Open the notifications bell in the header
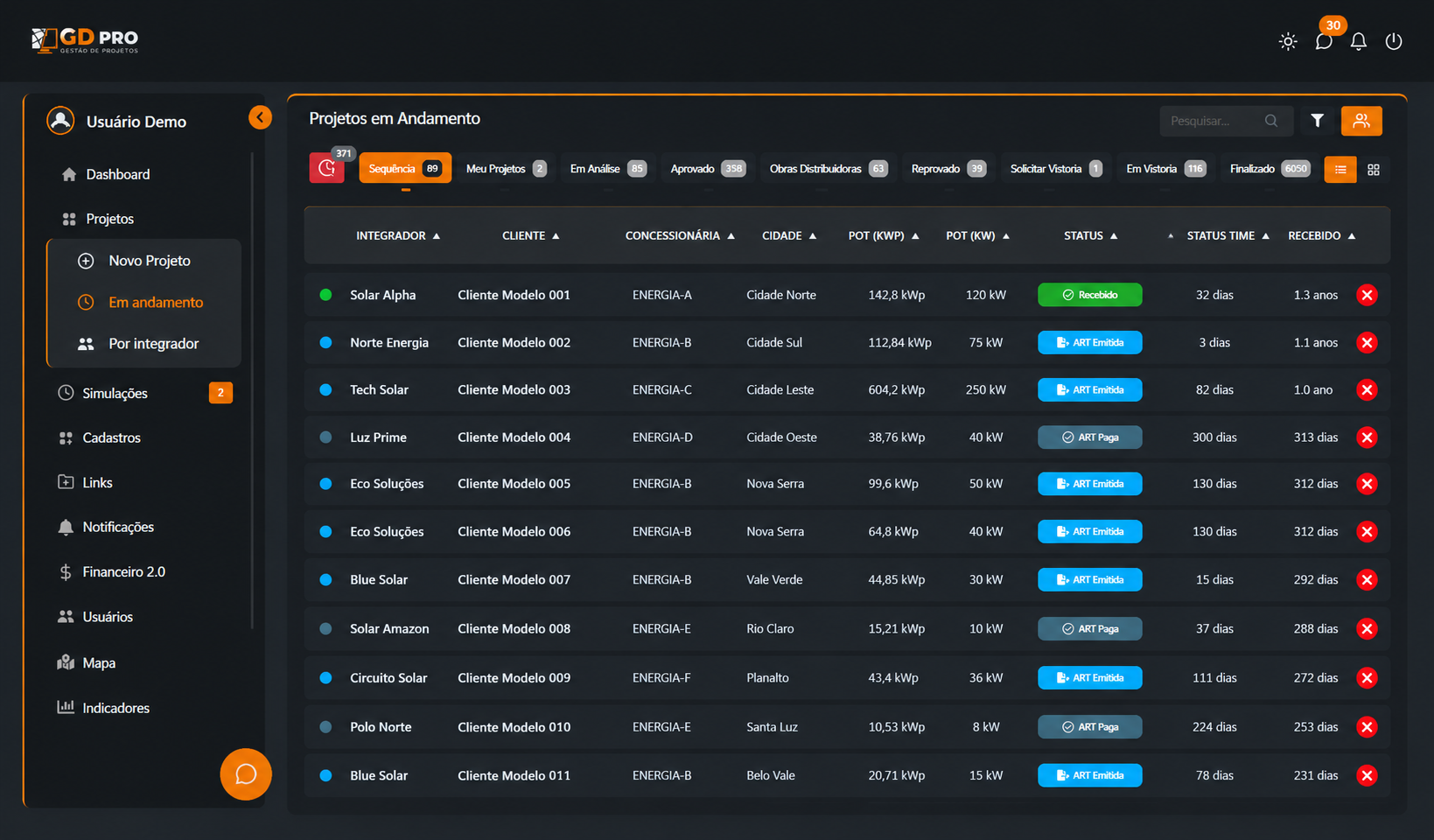 (x=1358, y=41)
